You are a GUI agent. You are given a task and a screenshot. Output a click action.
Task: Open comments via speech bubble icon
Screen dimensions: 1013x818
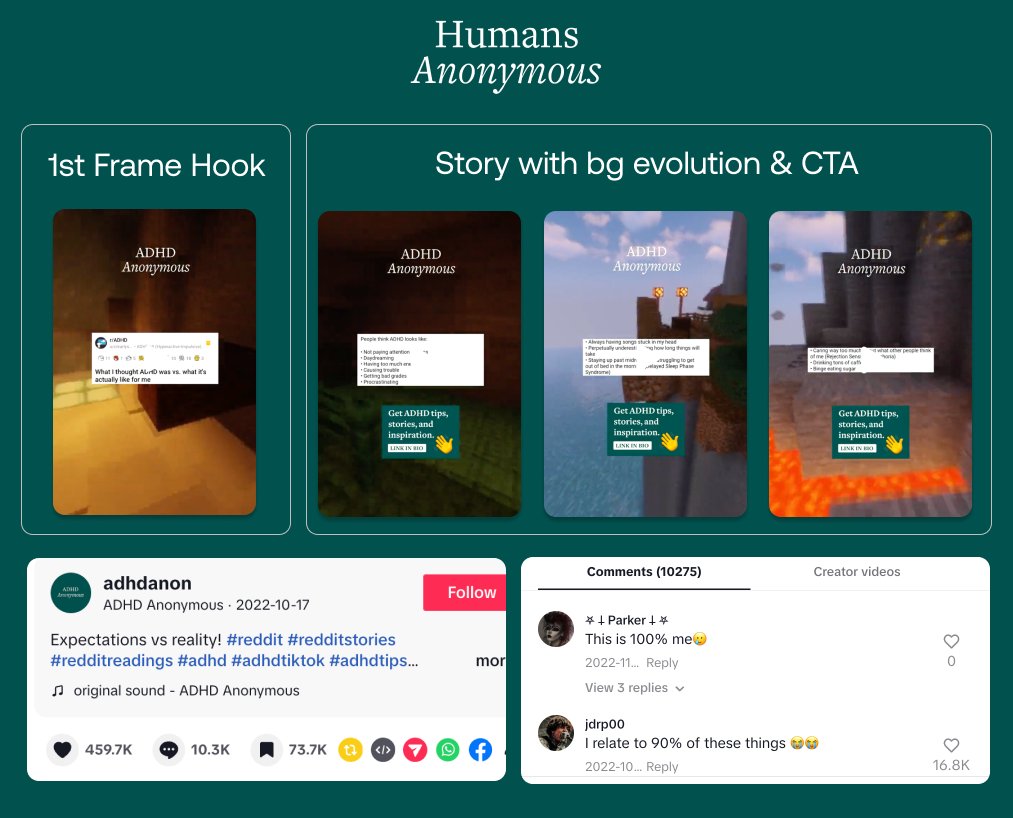(169, 749)
